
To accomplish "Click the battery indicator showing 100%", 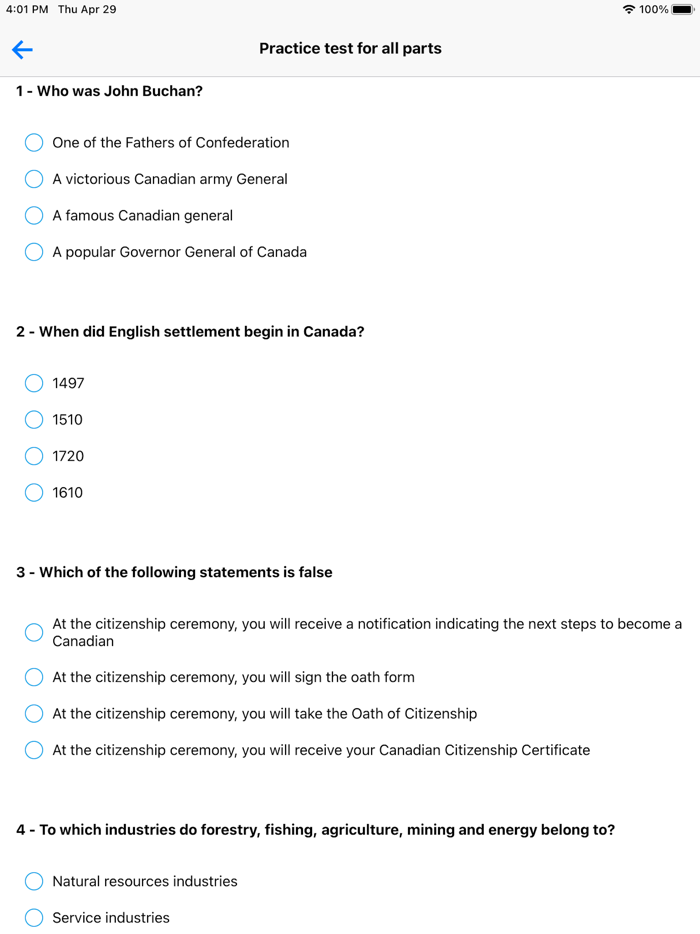I will (678, 9).
